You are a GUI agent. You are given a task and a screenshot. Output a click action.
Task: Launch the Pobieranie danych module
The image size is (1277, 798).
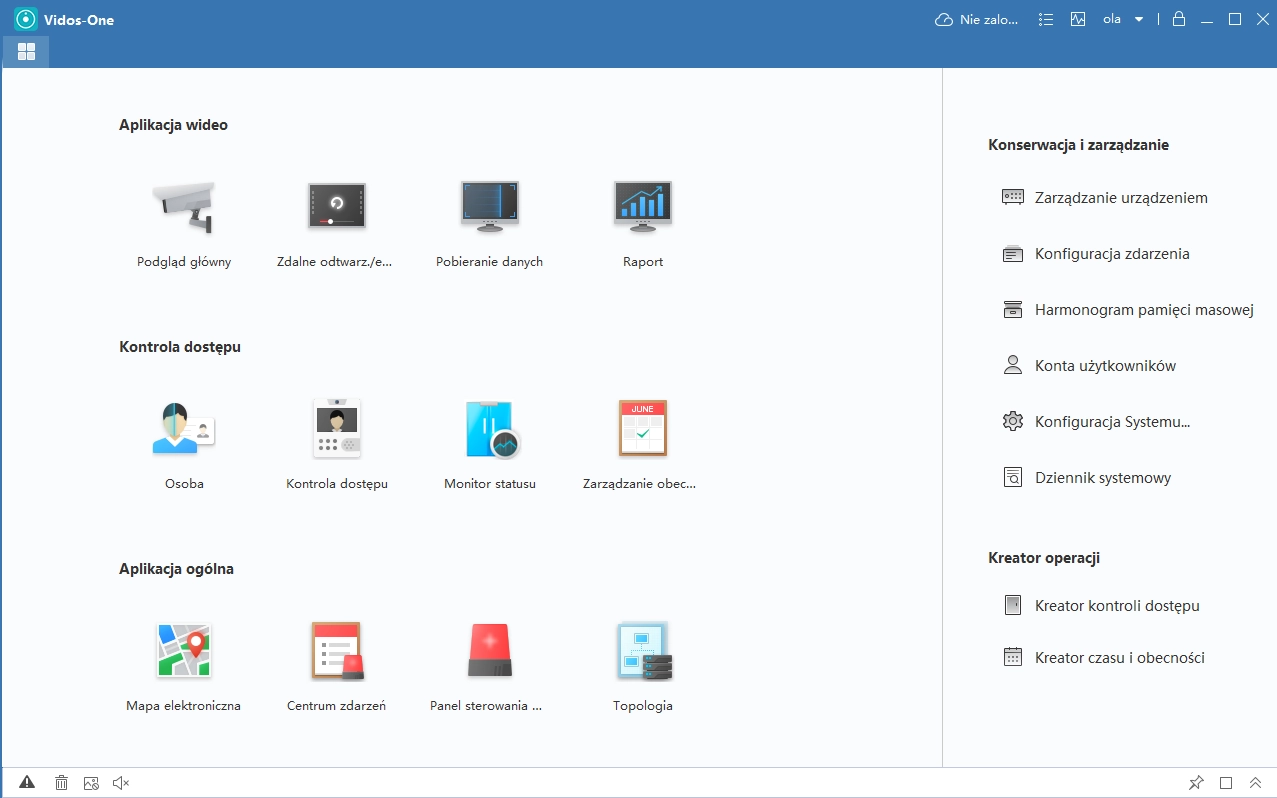pyautogui.click(x=489, y=207)
